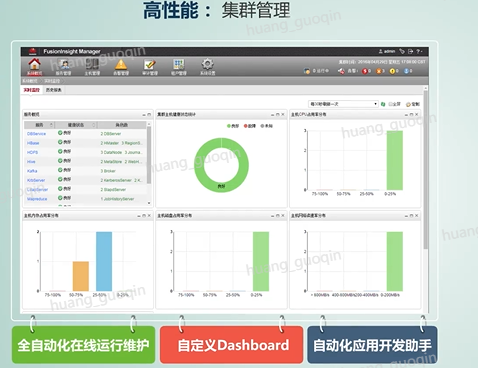The image size is (478, 368).
Task: Open the refresh interval dropdown
Action: (x=343, y=104)
